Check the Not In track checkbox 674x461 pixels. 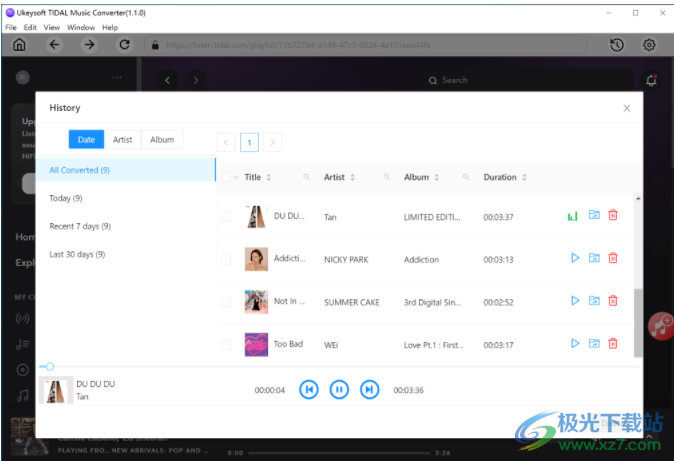226,302
